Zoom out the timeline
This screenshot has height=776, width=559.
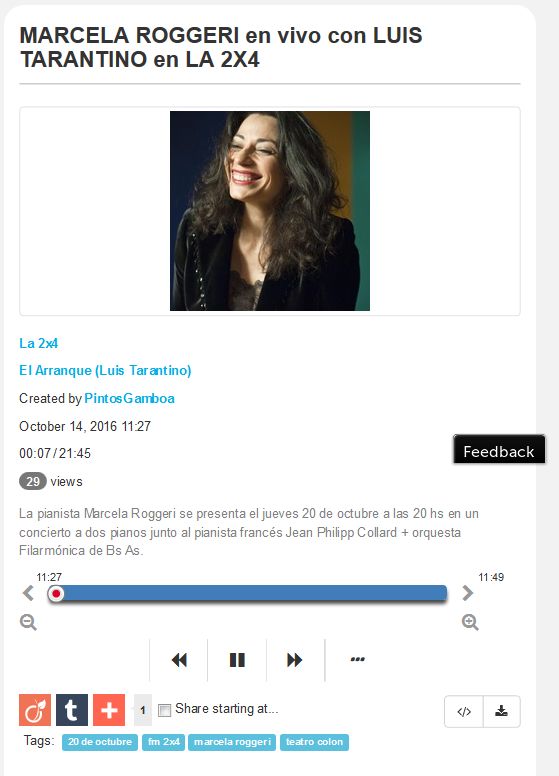pyautogui.click(x=28, y=622)
